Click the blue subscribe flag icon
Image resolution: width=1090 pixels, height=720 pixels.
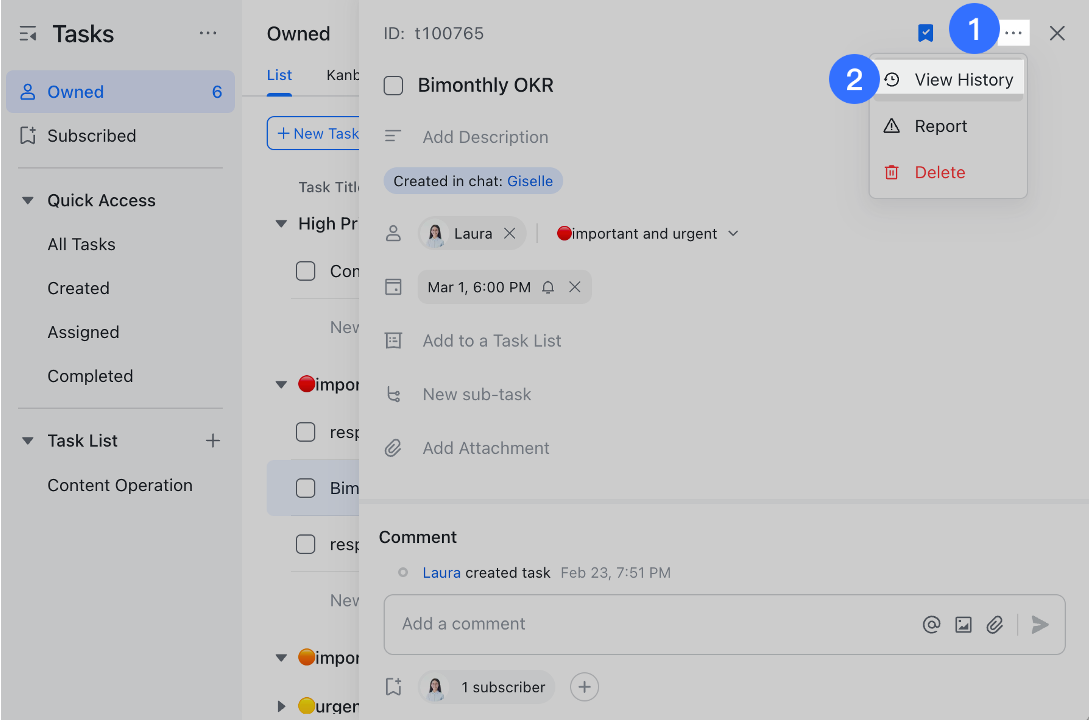point(924,32)
